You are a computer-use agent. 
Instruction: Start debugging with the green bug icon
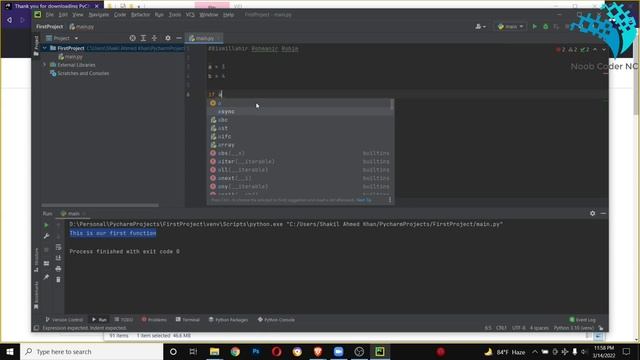(x=546, y=27)
